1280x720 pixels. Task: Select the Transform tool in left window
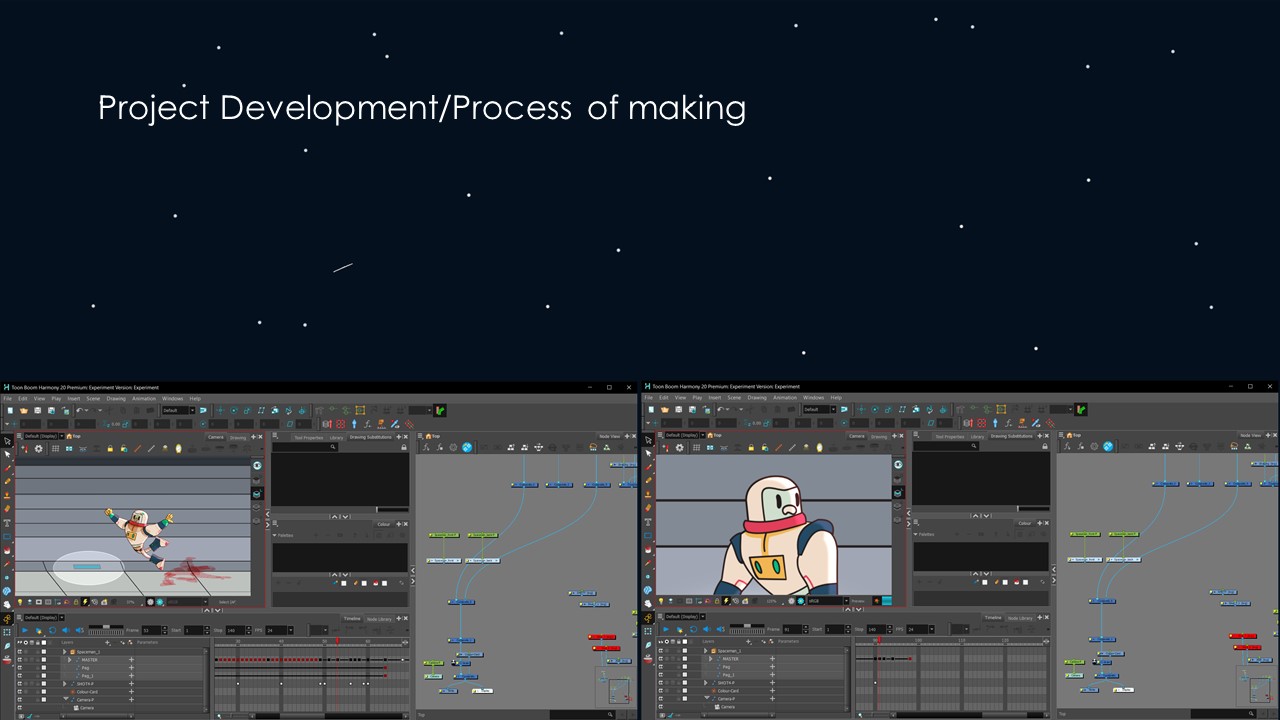(7, 440)
